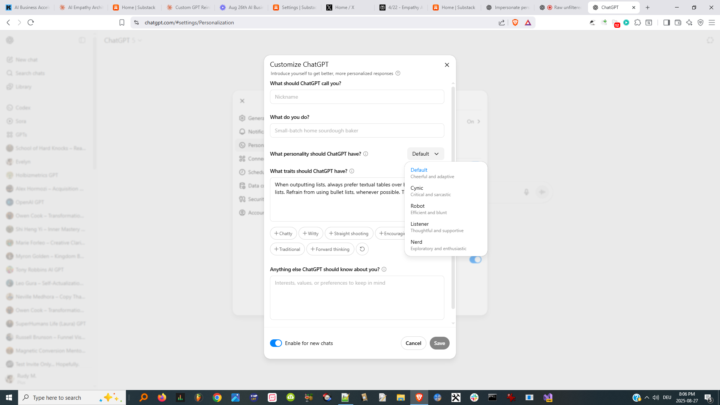This screenshot has height=405, width=720.
Task: Click the 'Anything else' info icon
Action: tap(384, 270)
